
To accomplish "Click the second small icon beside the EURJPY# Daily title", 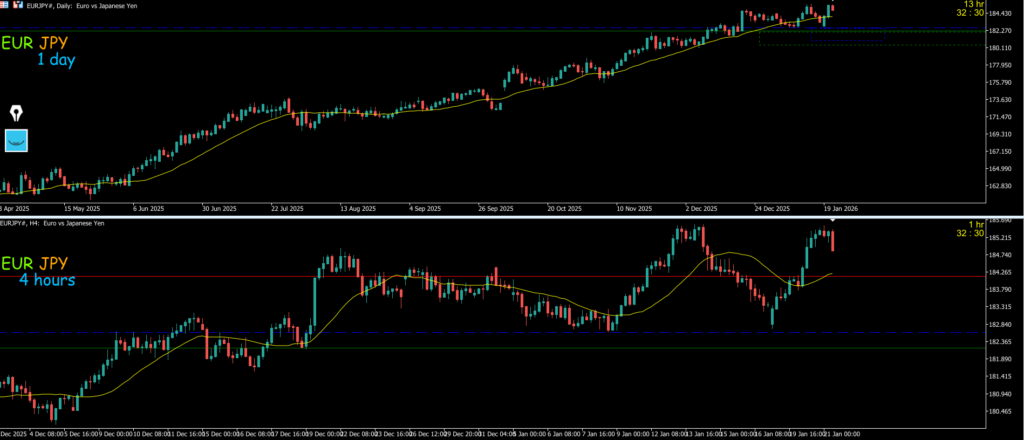I will click(x=18, y=5).
